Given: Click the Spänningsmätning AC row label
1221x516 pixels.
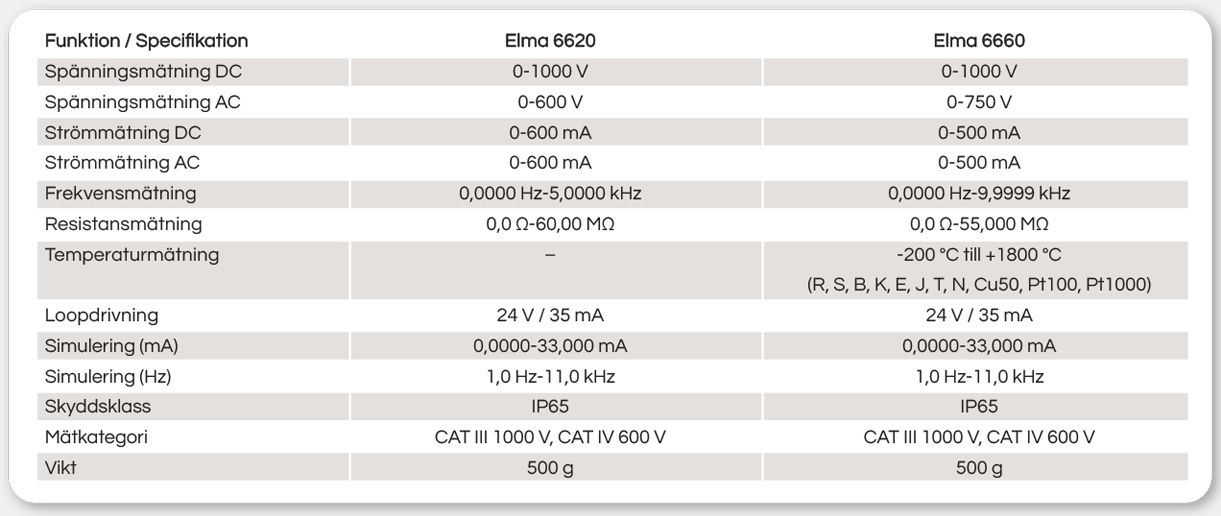Looking at the screenshot, I should [x=143, y=102].
